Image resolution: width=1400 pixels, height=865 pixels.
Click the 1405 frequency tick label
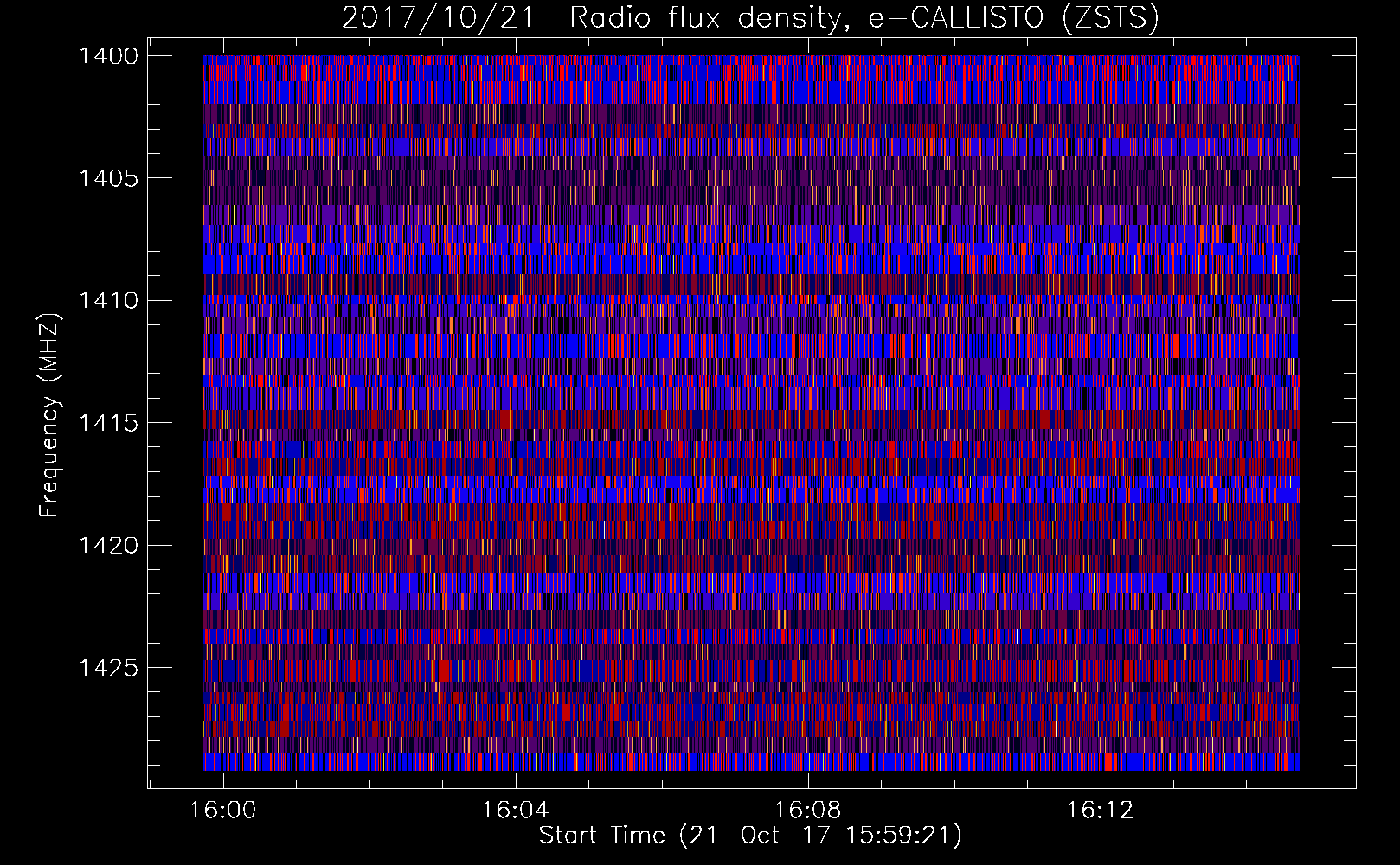pyautogui.click(x=108, y=178)
